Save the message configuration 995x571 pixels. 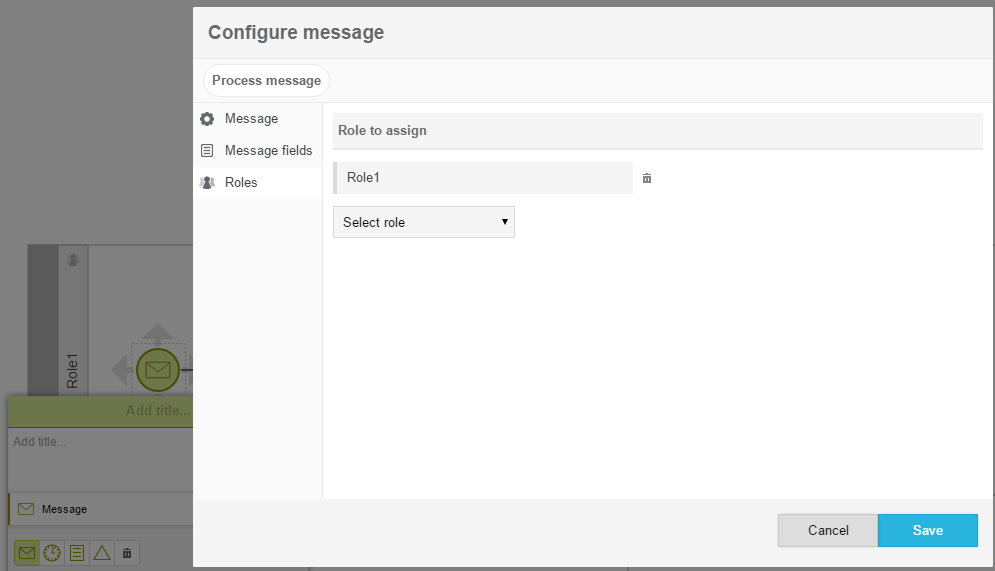[927, 531]
